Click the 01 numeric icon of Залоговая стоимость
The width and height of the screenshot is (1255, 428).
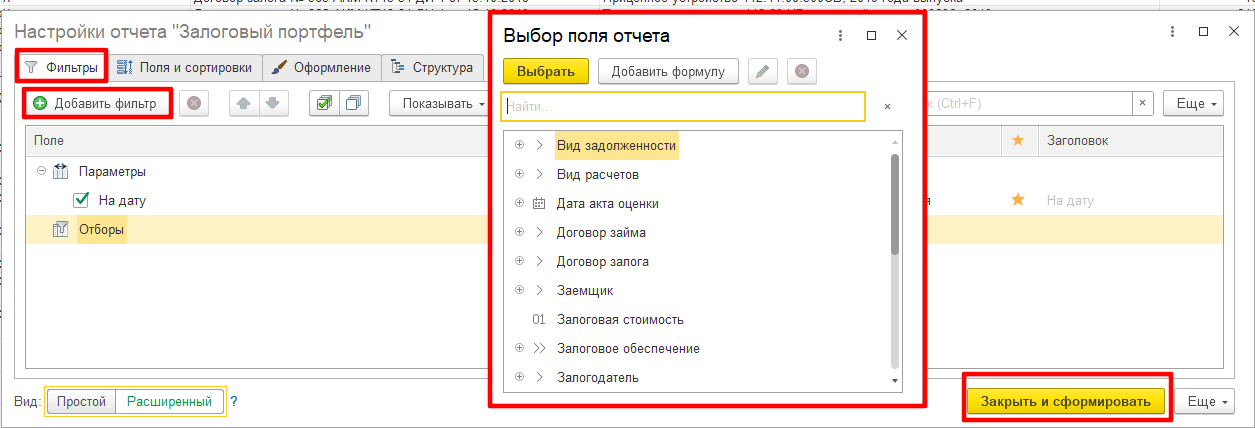tap(539, 319)
